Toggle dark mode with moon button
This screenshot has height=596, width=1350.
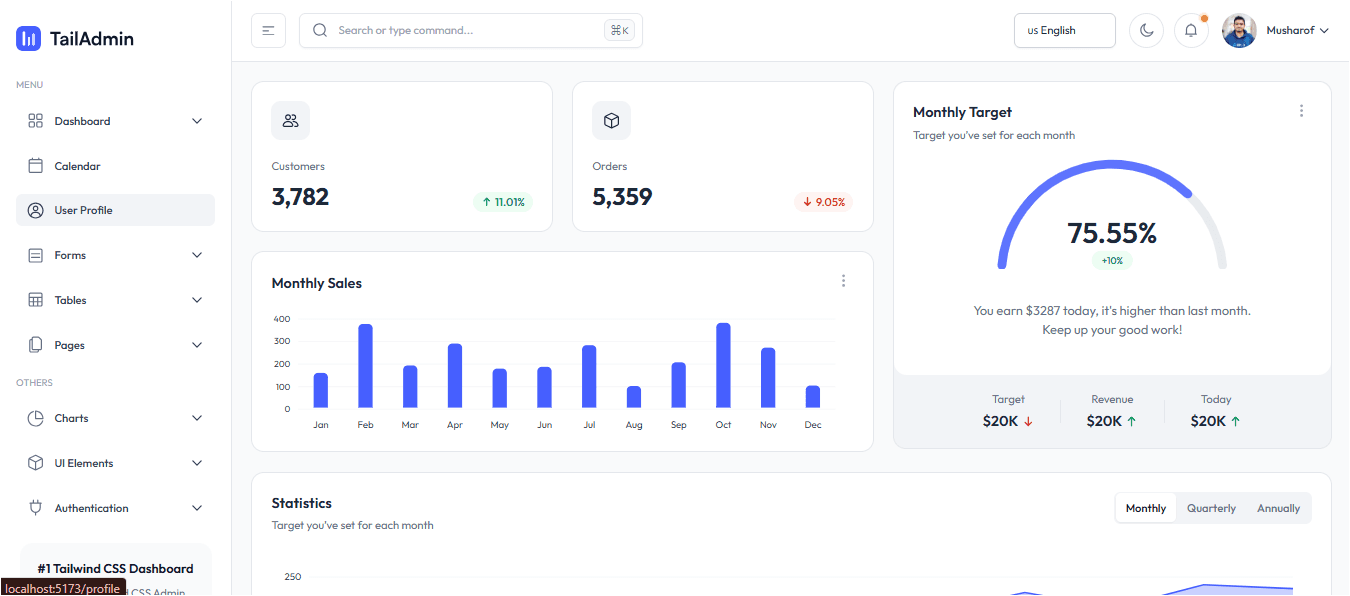click(1146, 30)
